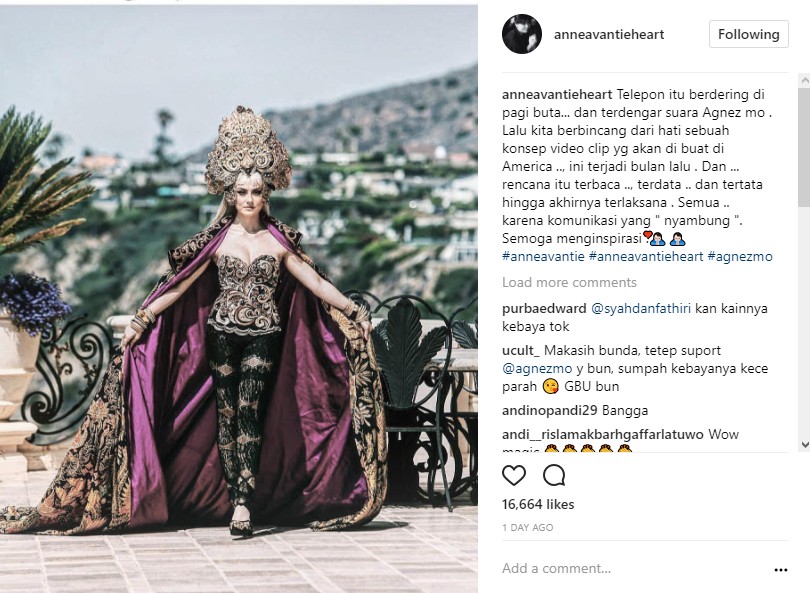The height and width of the screenshot is (593, 810).
Task: Open the #anneavantieheart hashtag link
Action: click(646, 257)
